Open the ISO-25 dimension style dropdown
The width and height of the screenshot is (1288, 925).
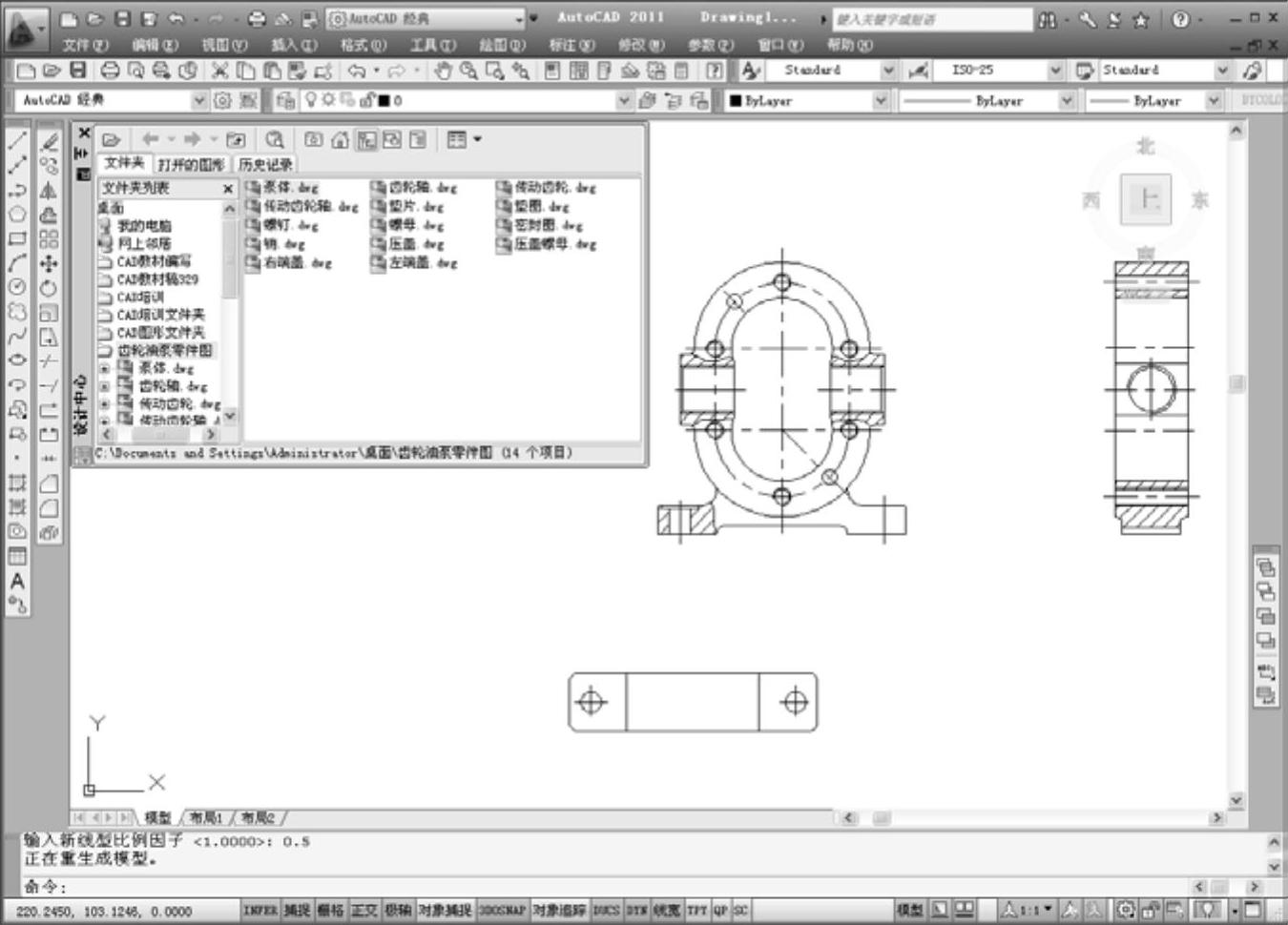click(1055, 71)
